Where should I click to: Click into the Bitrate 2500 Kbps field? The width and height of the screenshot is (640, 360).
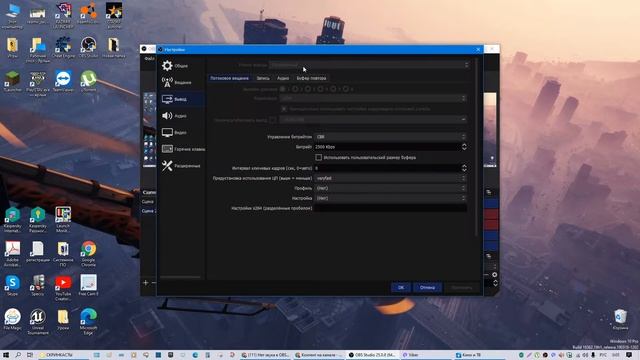point(387,147)
